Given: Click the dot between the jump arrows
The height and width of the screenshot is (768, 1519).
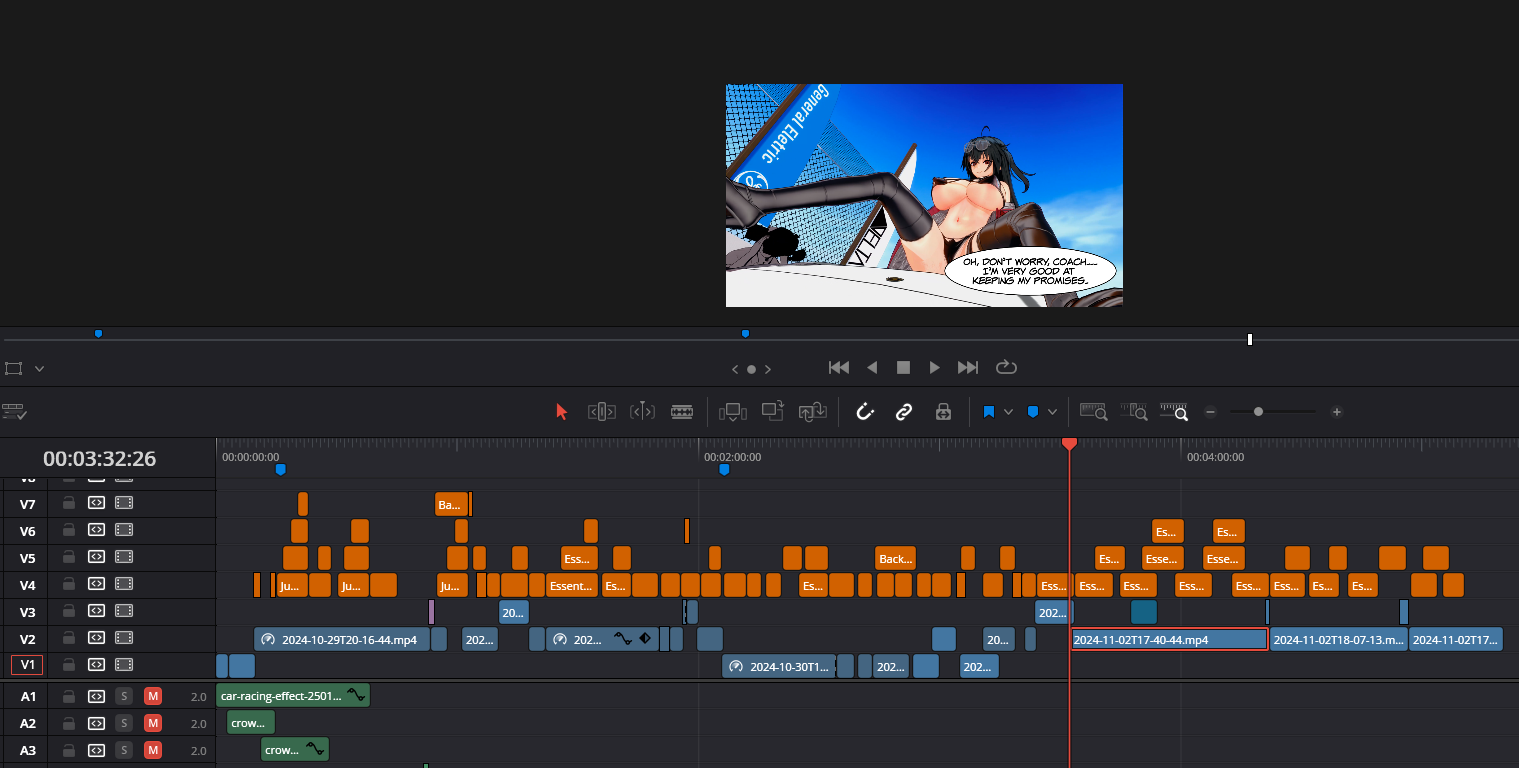Looking at the screenshot, I should (751, 369).
